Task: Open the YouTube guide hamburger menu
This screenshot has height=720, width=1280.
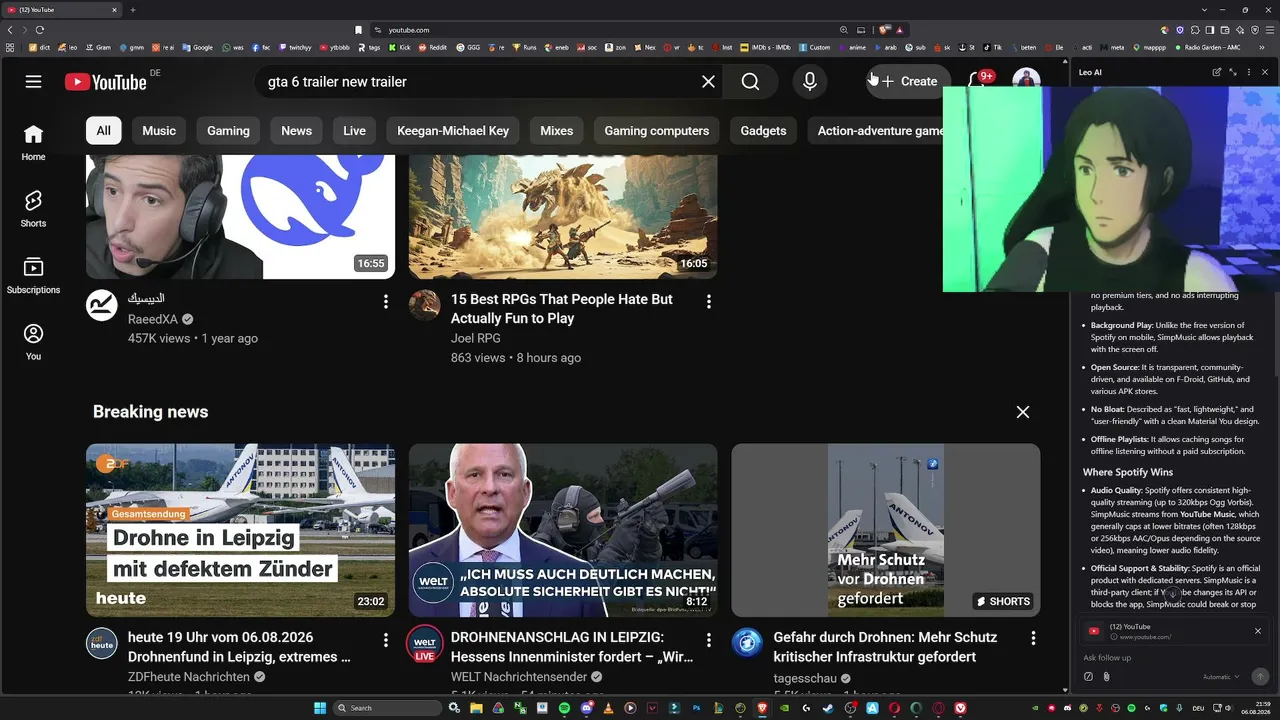Action: 33,82
